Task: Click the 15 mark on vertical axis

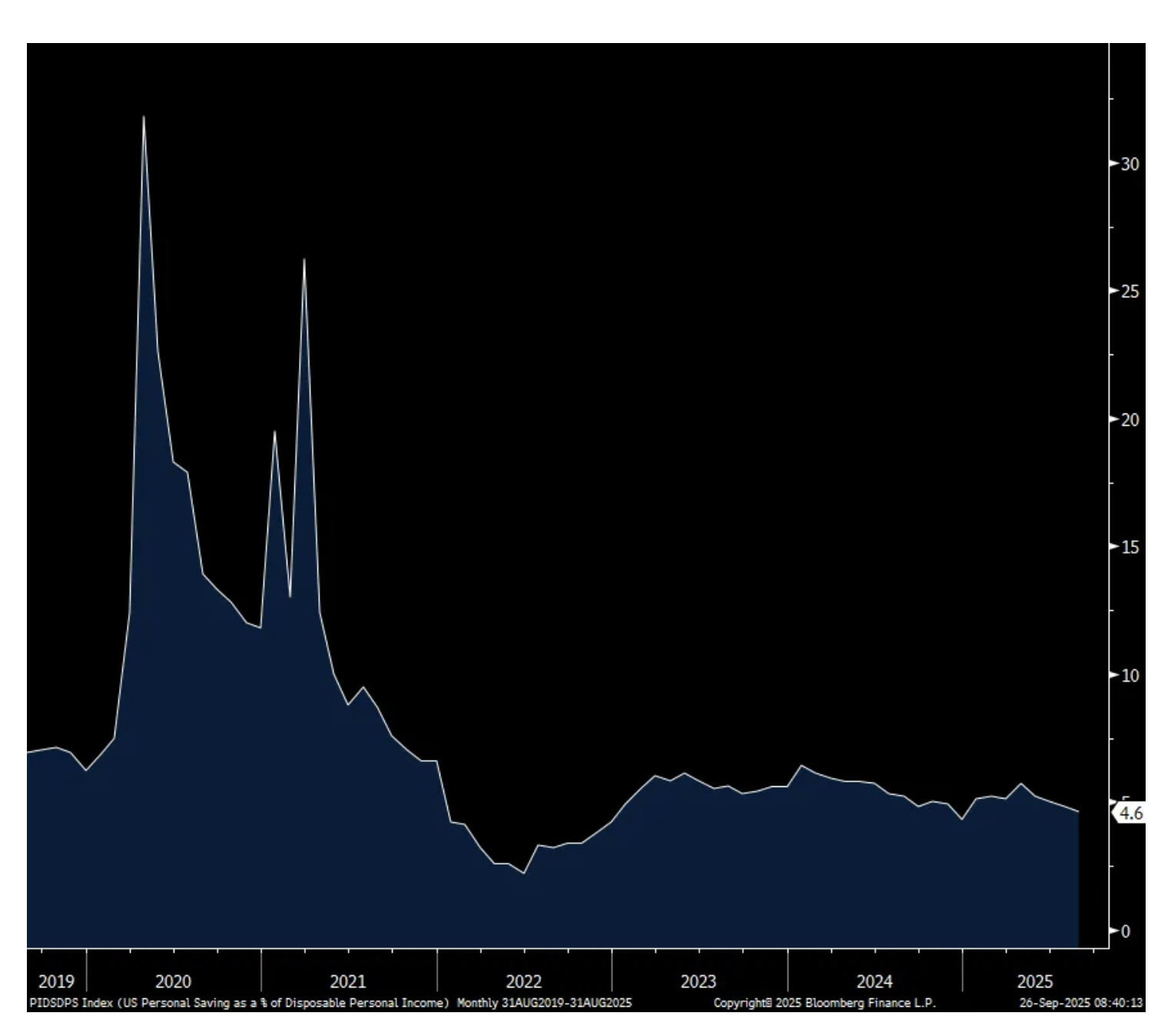Action: coord(1130,547)
